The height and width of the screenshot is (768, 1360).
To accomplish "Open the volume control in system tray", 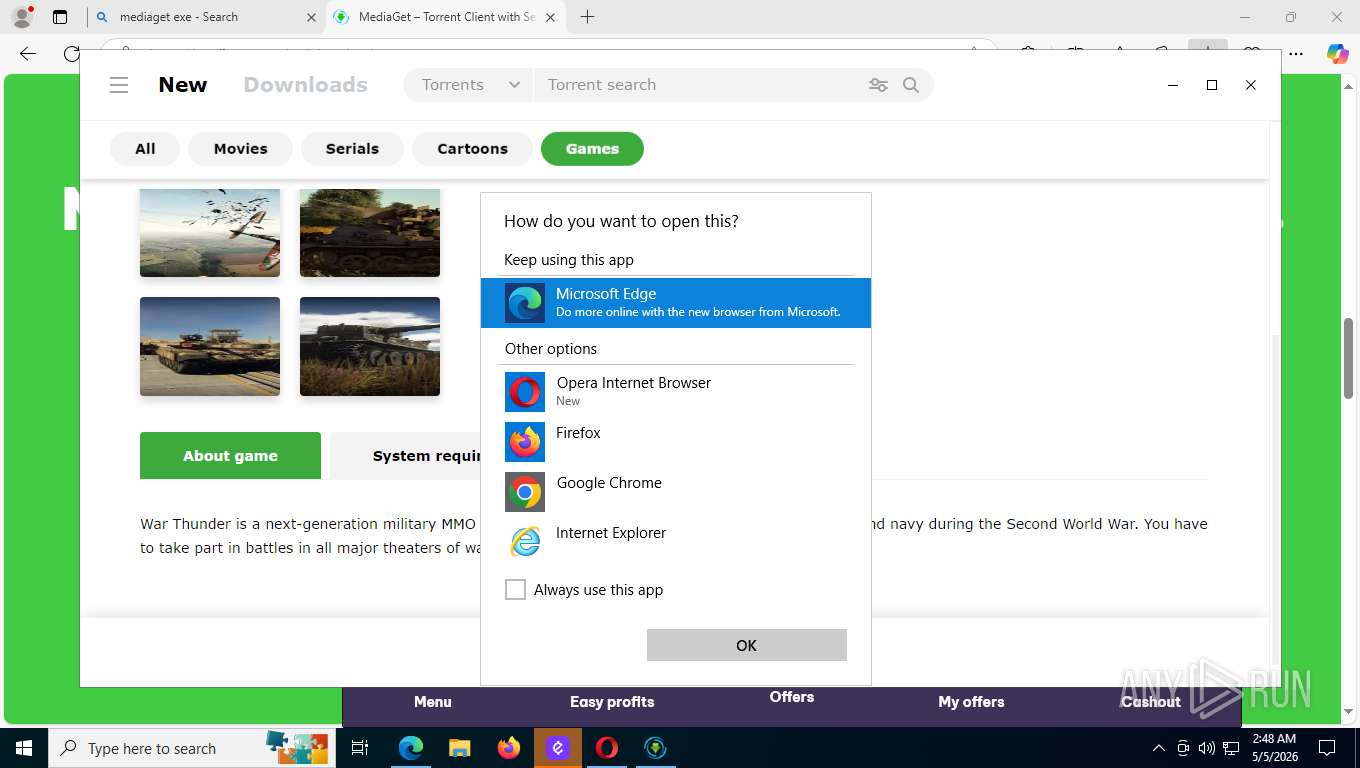I will 1207,748.
